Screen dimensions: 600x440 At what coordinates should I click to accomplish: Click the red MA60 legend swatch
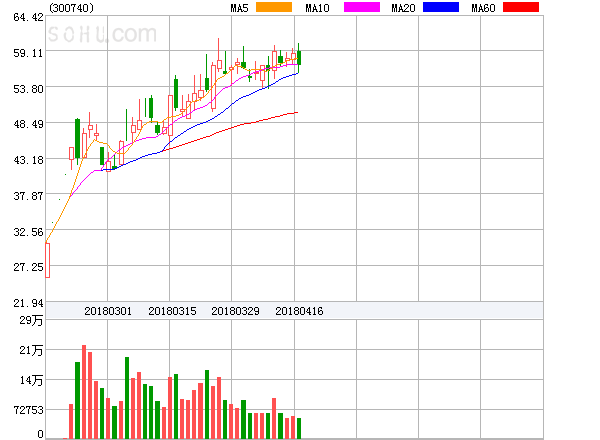click(x=521, y=7)
